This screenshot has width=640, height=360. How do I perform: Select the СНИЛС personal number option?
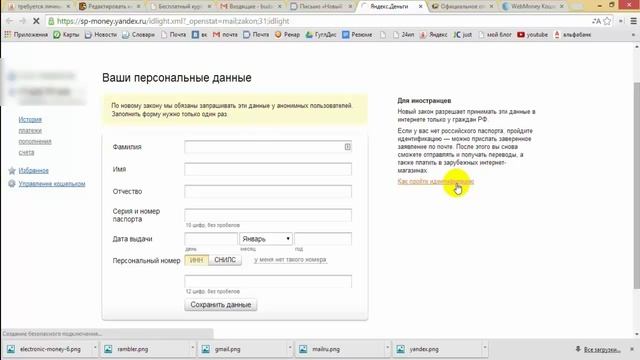[x=225, y=260]
